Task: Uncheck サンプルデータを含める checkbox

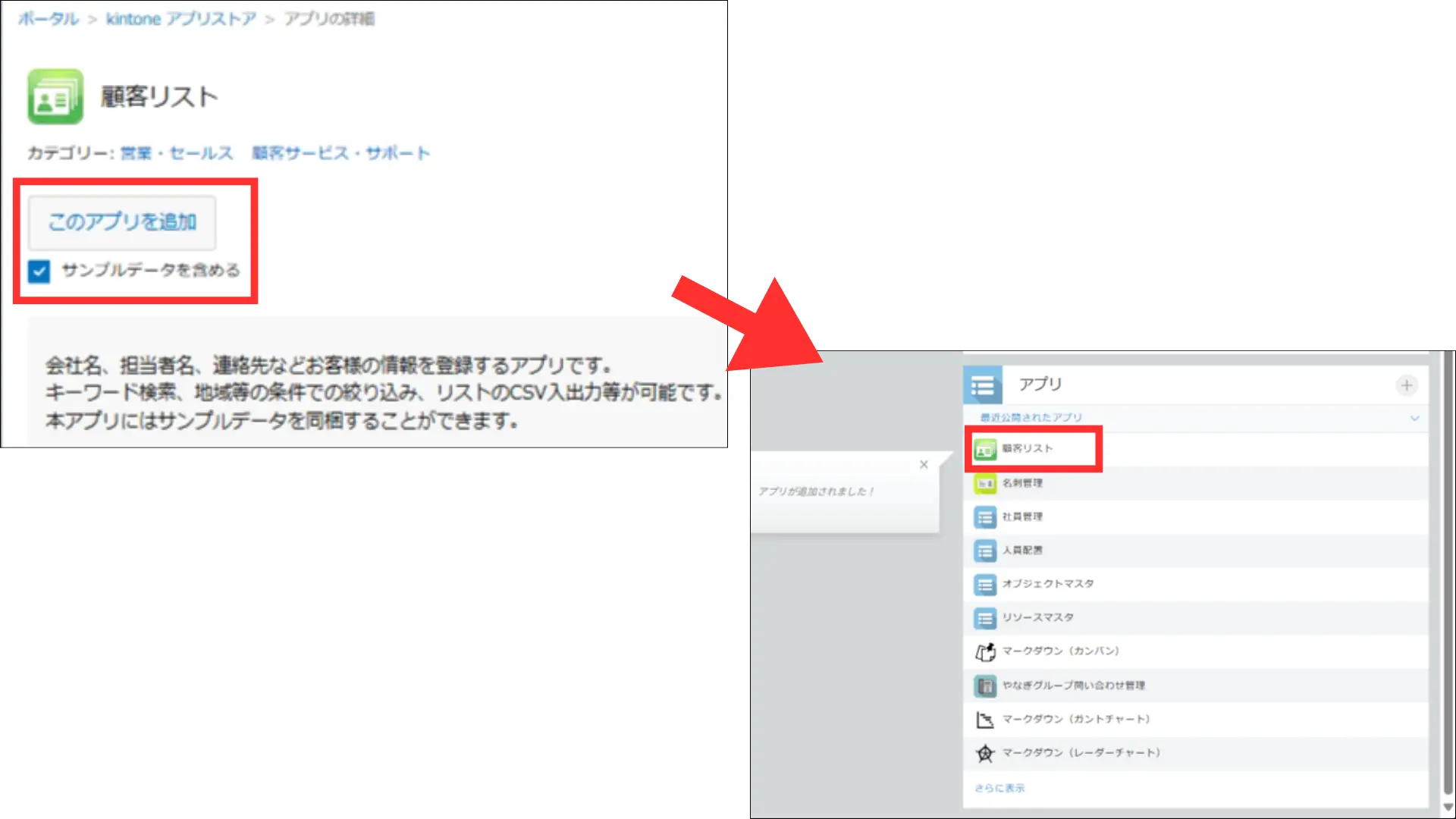Action: (x=39, y=271)
